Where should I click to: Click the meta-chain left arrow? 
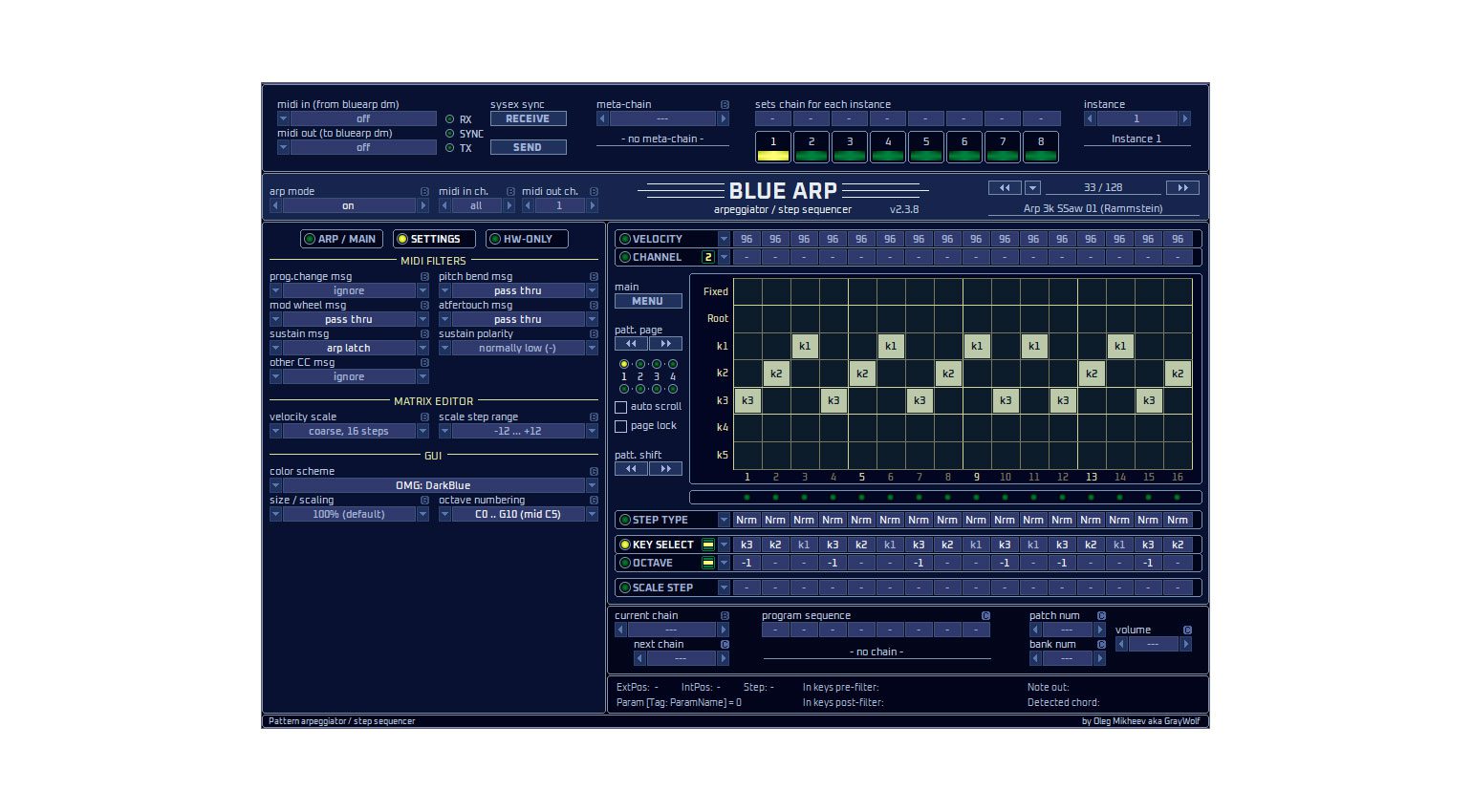coord(601,118)
